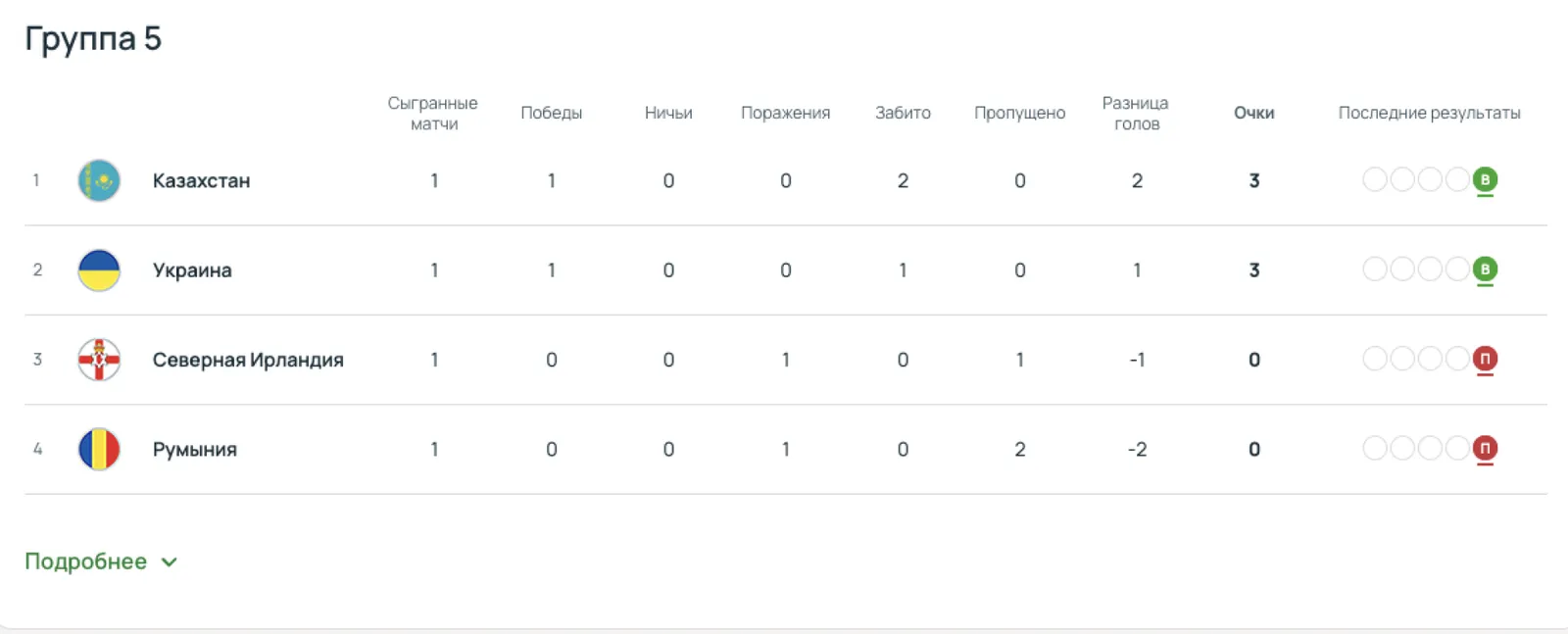Click the Очки column header
Viewport: 1568px width, 634px height.
click(x=1253, y=113)
